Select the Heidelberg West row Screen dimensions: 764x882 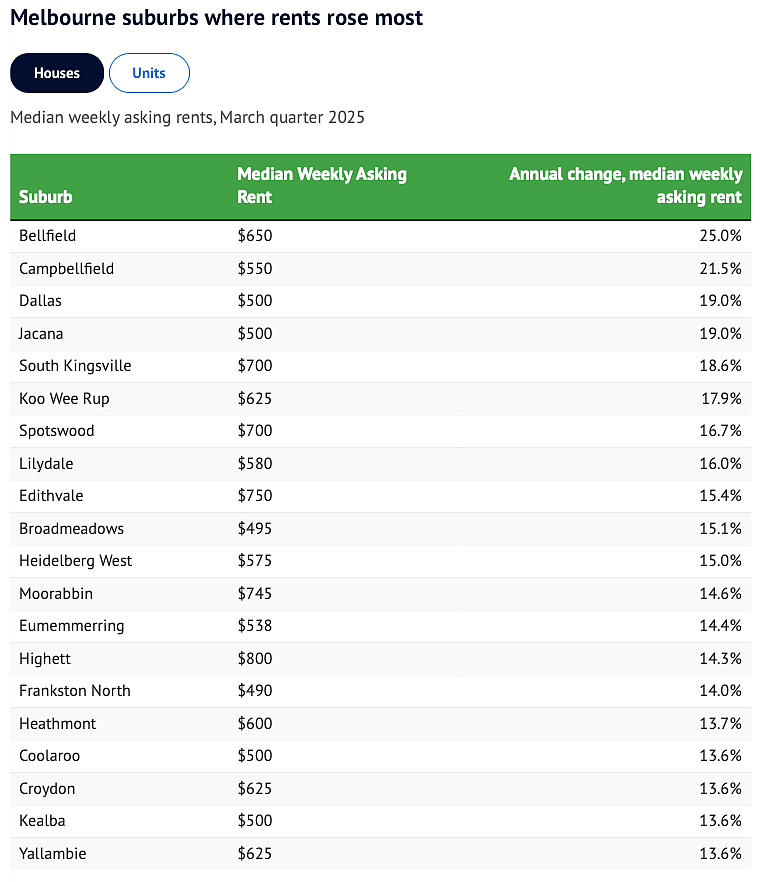[x=380, y=561]
